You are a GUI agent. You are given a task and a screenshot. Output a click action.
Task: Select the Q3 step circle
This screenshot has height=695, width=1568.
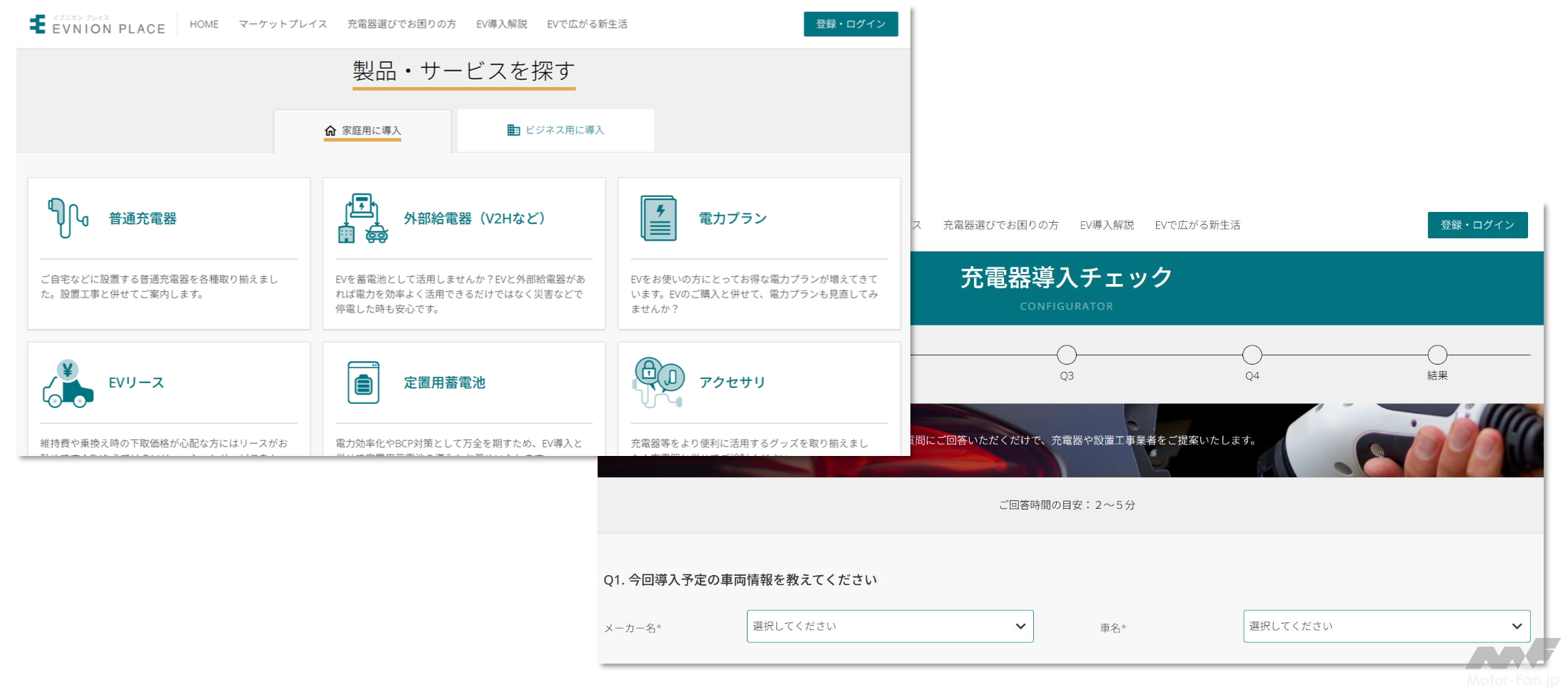pyautogui.click(x=1066, y=355)
